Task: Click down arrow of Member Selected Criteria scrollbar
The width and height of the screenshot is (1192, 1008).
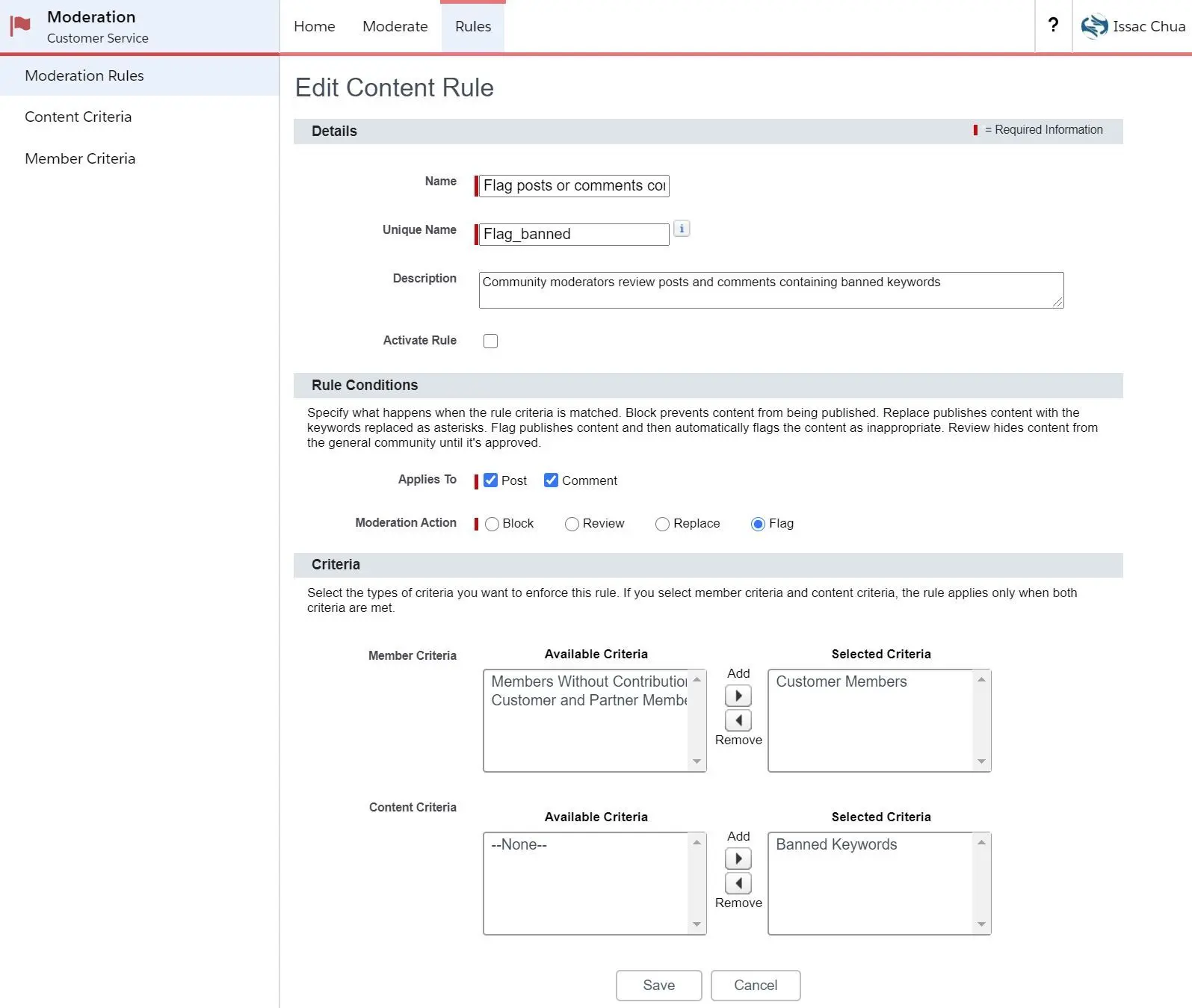Action: coord(981,761)
